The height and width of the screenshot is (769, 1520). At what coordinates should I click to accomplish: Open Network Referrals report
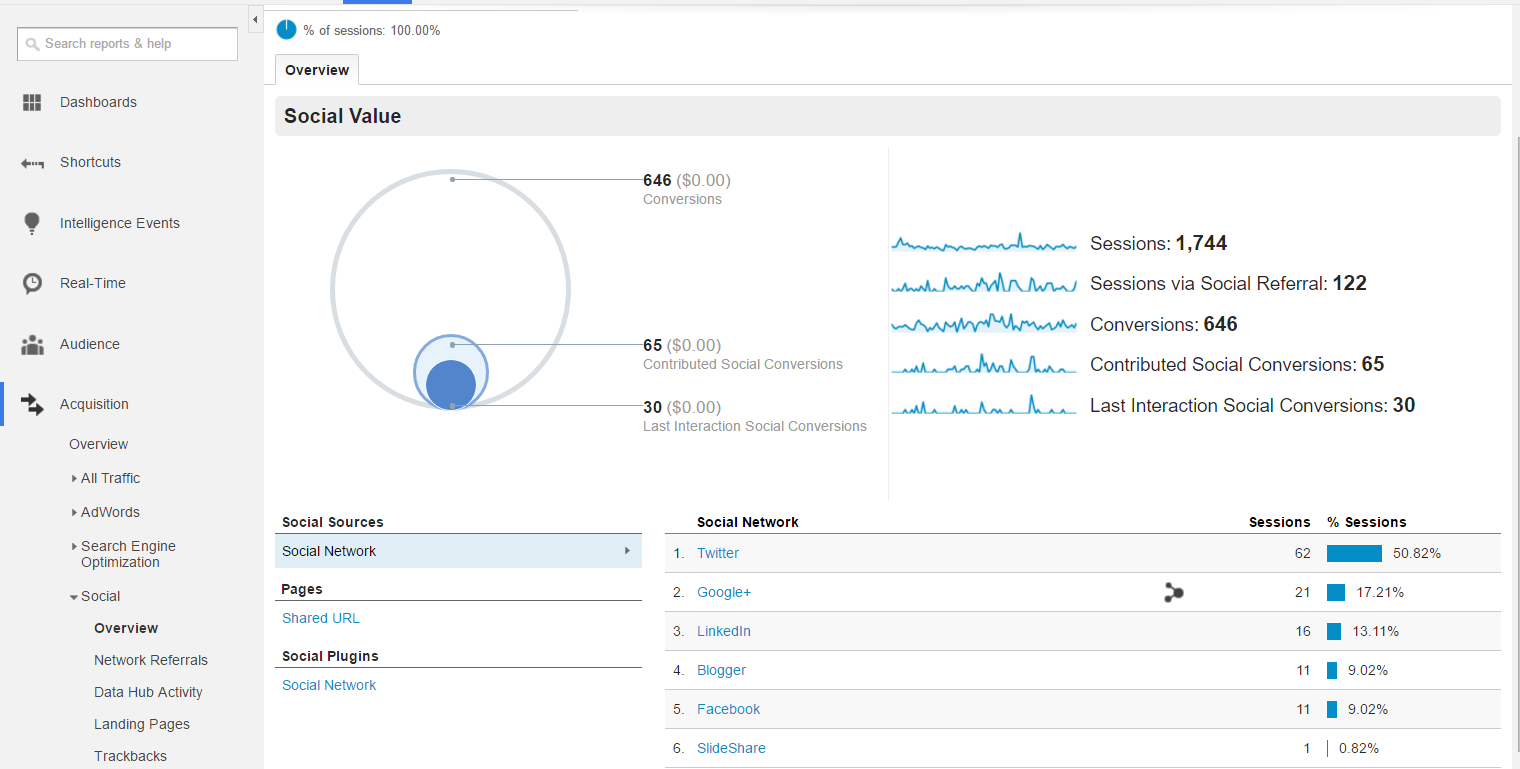[x=151, y=660]
